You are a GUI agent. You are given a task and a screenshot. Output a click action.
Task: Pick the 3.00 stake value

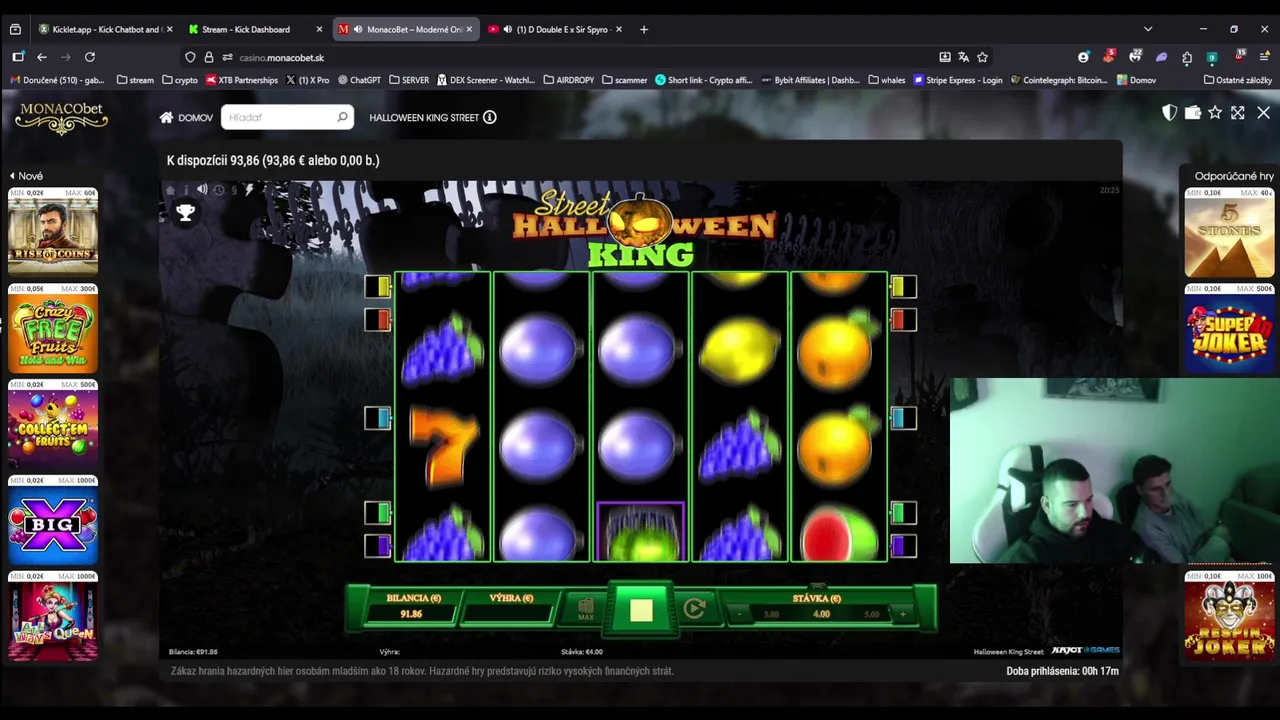[x=771, y=614]
